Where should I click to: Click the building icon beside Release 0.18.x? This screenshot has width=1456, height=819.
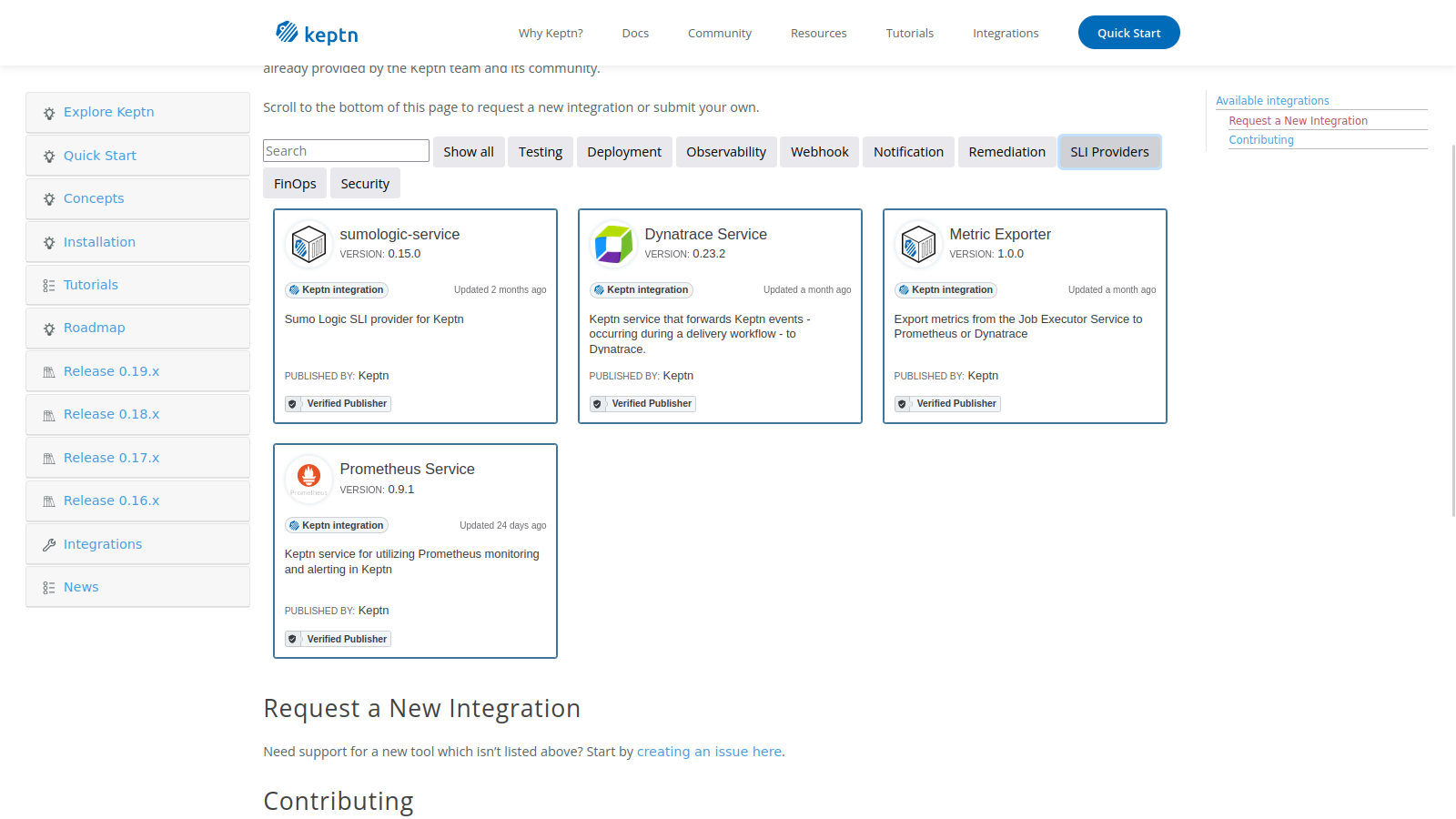[x=49, y=415]
